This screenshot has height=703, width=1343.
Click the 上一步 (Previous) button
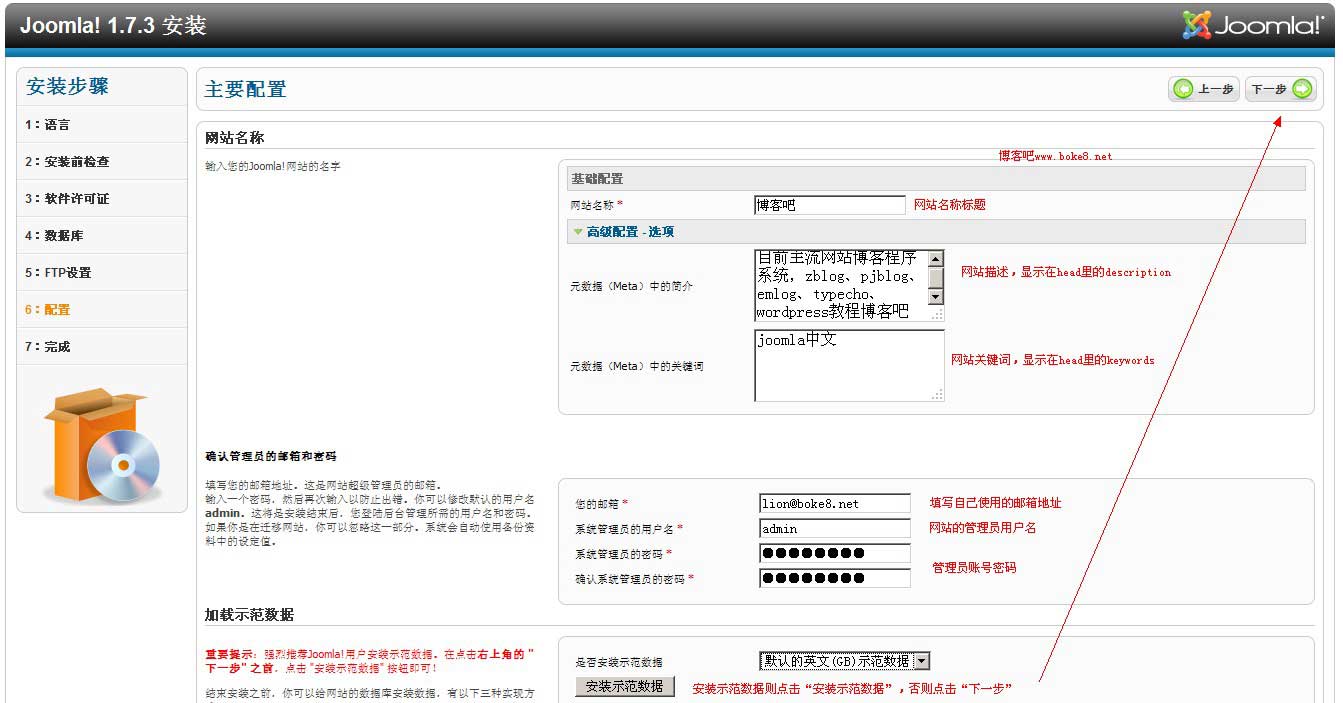[x=1204, y=89]
